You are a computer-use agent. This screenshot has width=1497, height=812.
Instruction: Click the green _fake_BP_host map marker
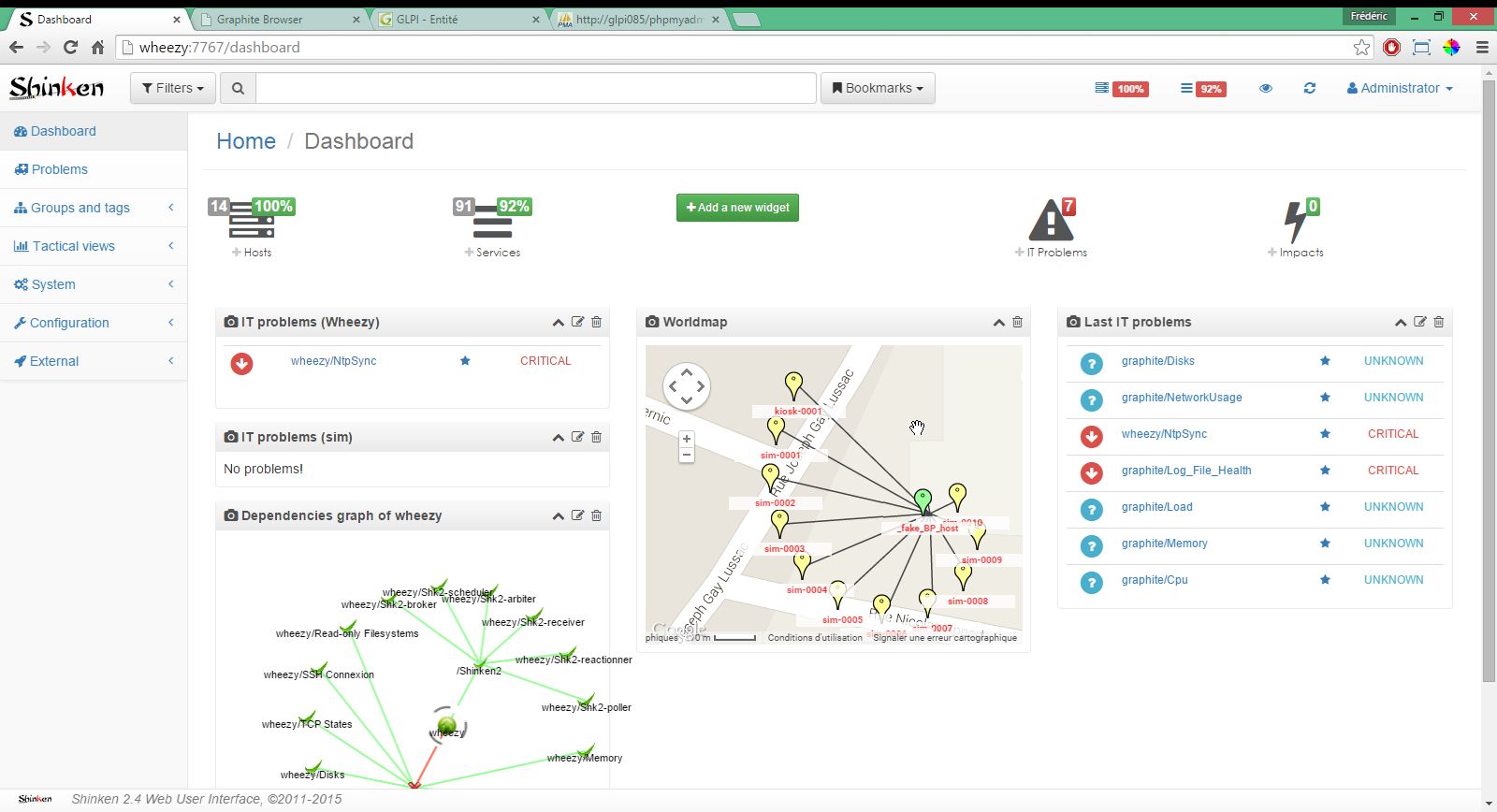pyautogui.click(x=923, y=501)
